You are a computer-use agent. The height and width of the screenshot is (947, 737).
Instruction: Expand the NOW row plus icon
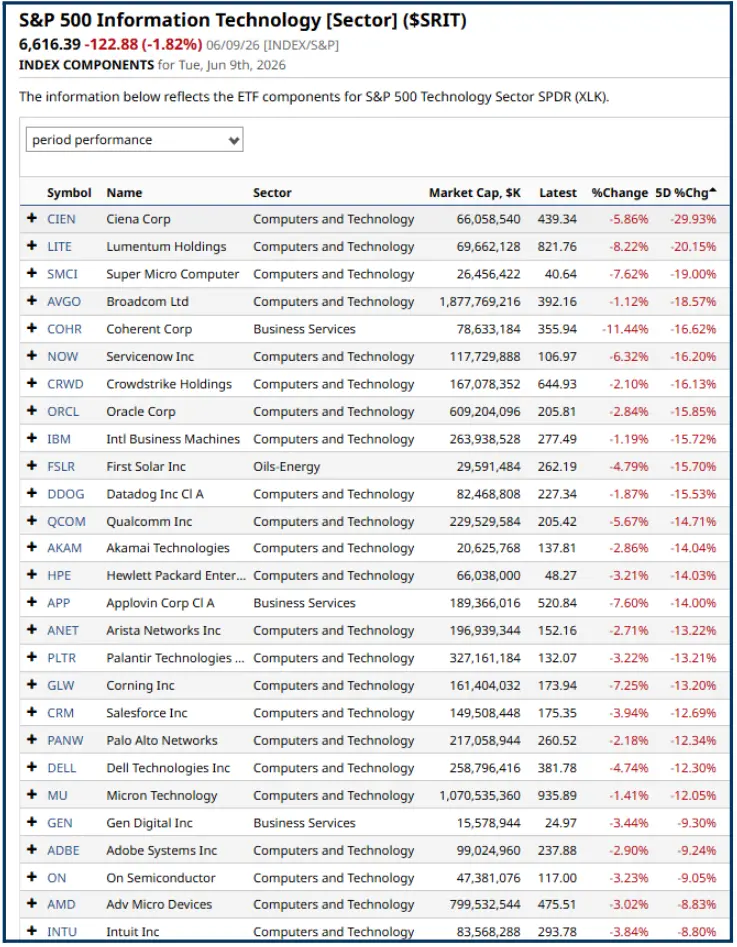[x=32, y=355]
